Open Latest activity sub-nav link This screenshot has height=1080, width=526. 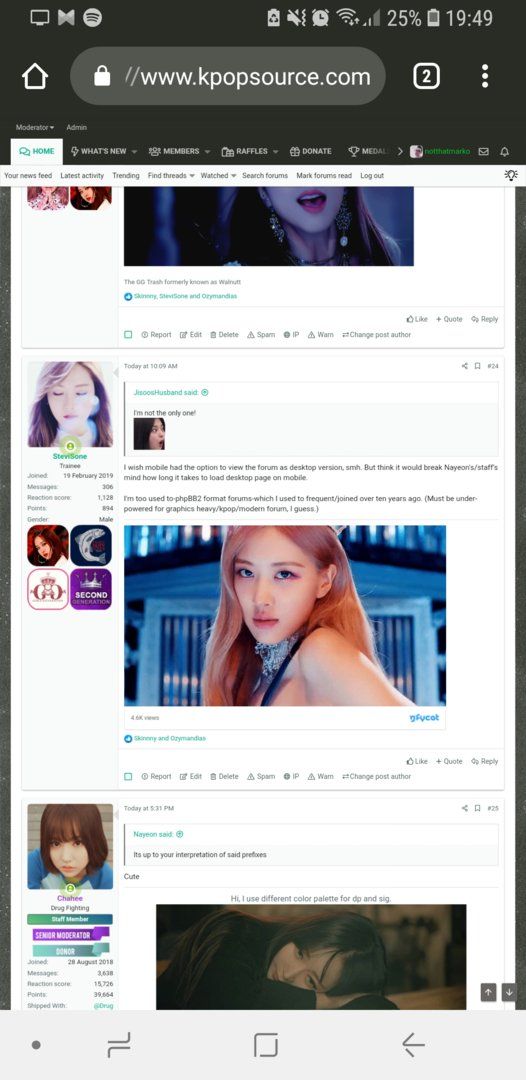pyautogui.click(x=82, y=176)
